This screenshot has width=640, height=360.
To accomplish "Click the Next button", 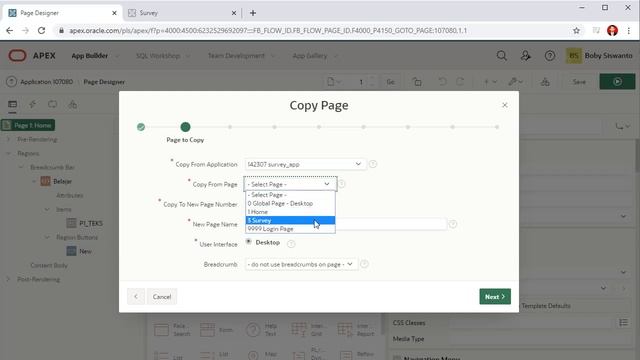I will click(495, 297).
